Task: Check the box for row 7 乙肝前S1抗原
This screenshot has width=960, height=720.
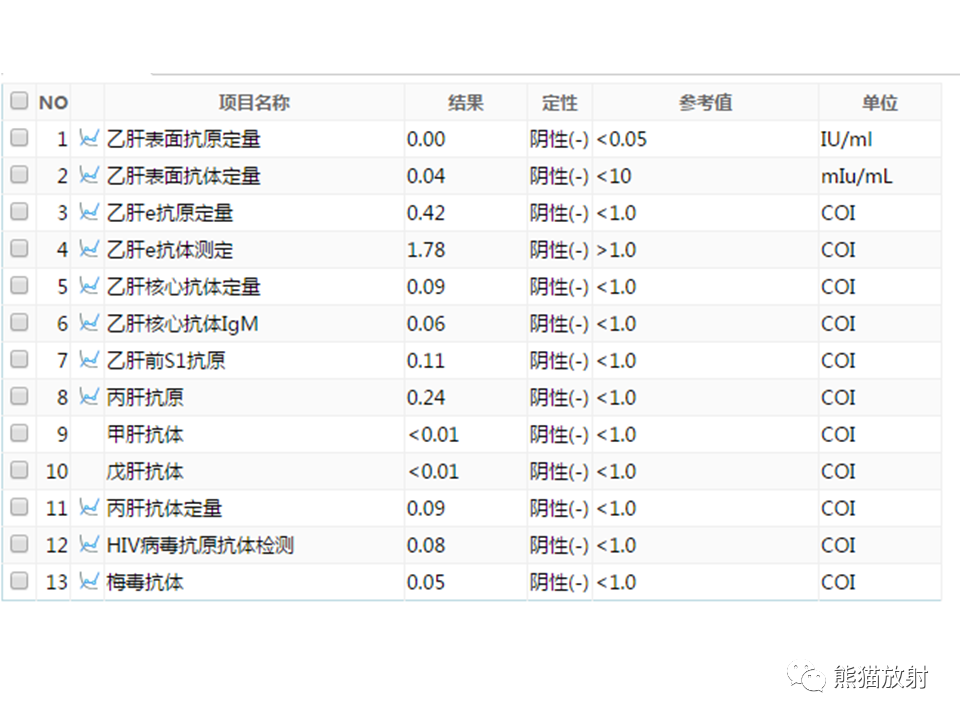Action: pyautogui.click(x=20, y=359)
